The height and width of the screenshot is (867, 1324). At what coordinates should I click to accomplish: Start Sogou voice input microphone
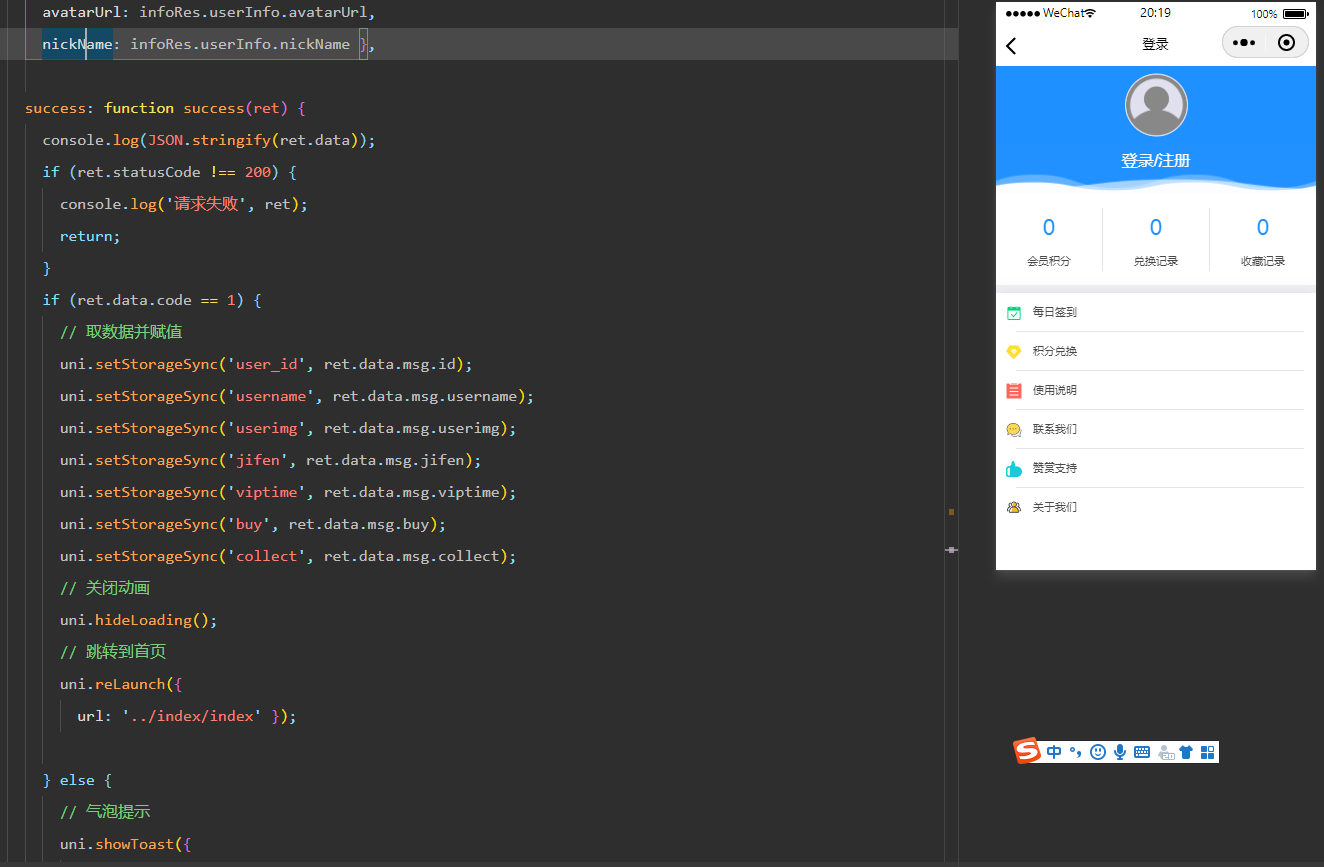click(x=1120, y=752)
